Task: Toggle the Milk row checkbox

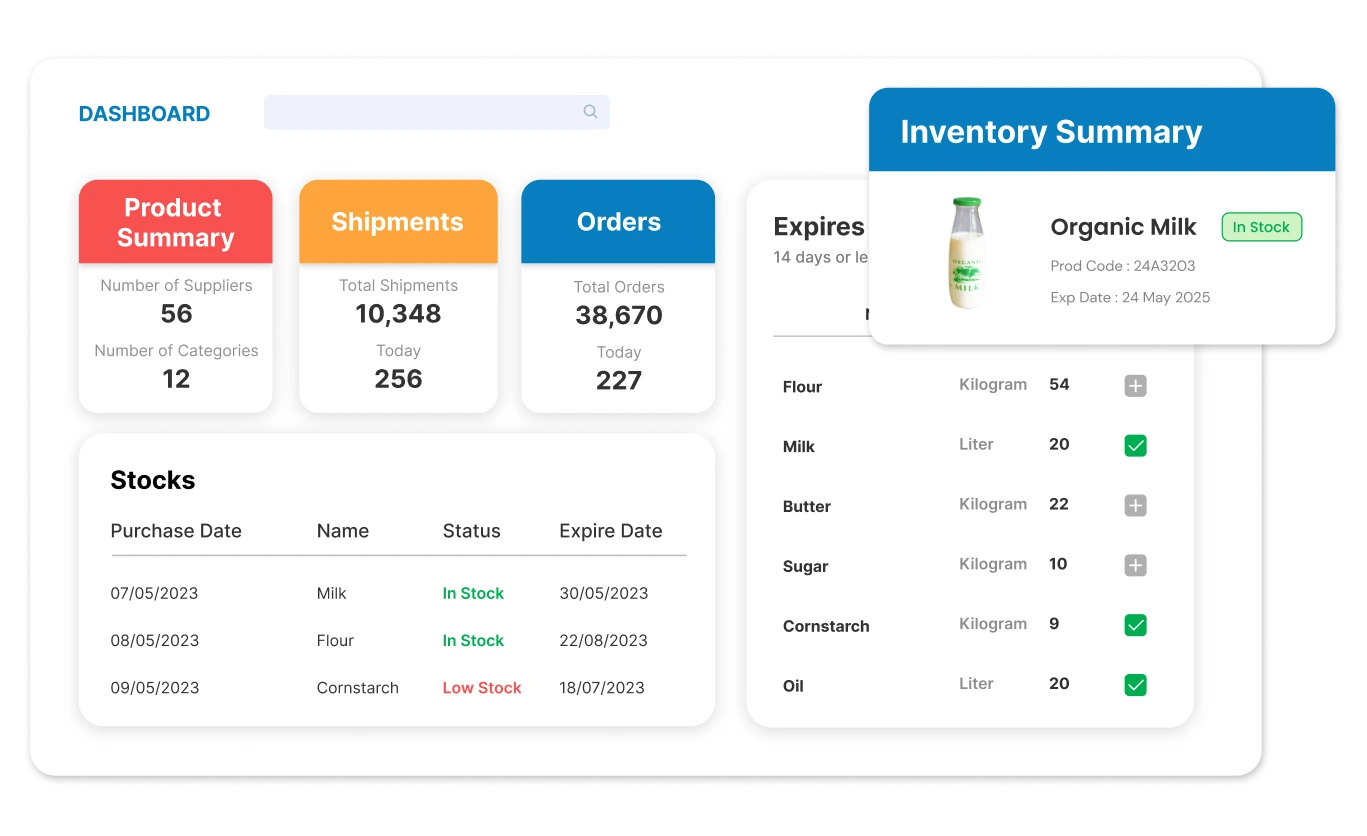Action: tap(1135, 446)
